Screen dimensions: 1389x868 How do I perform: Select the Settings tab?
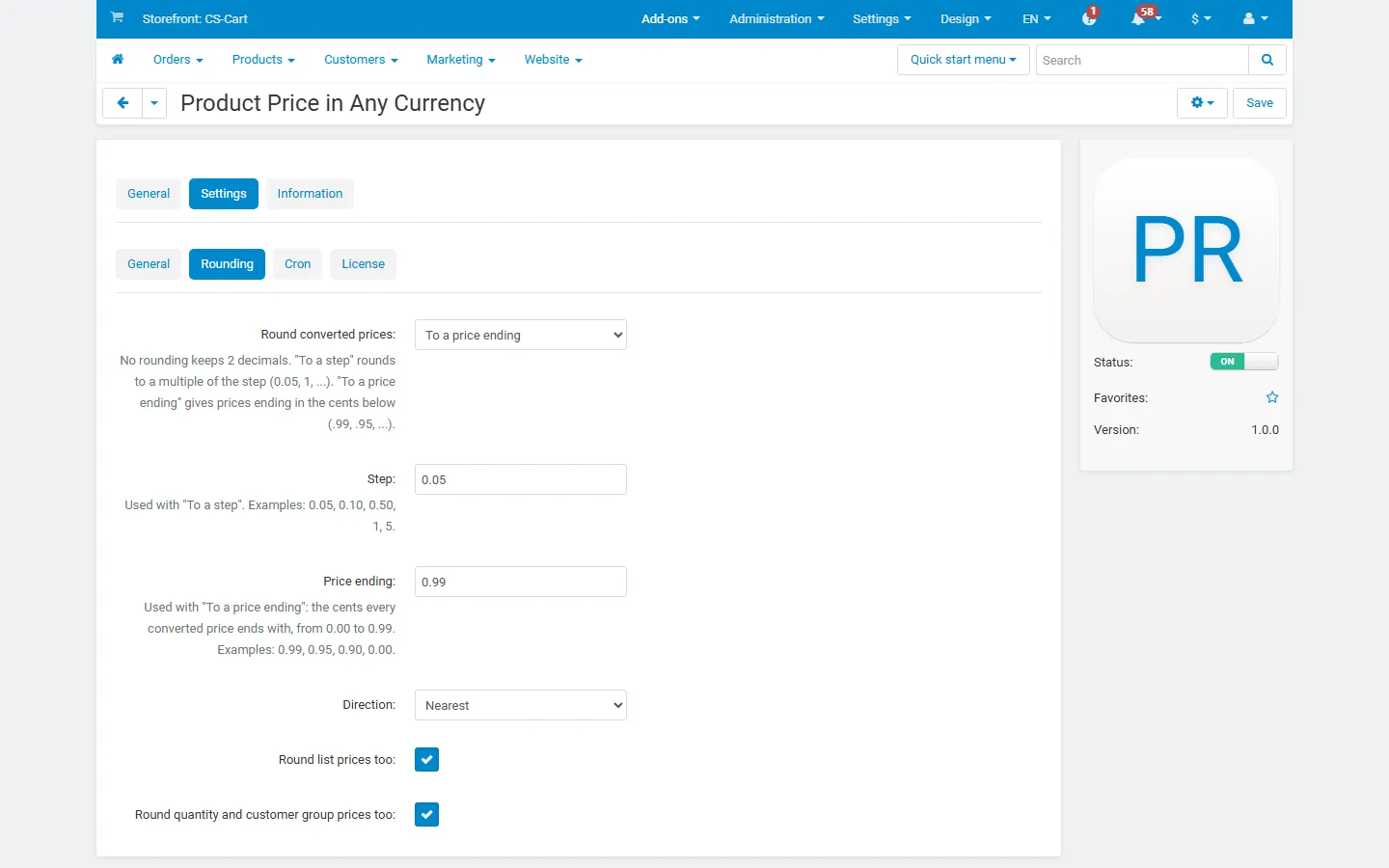pyautogui.click(x=224, y=194)
